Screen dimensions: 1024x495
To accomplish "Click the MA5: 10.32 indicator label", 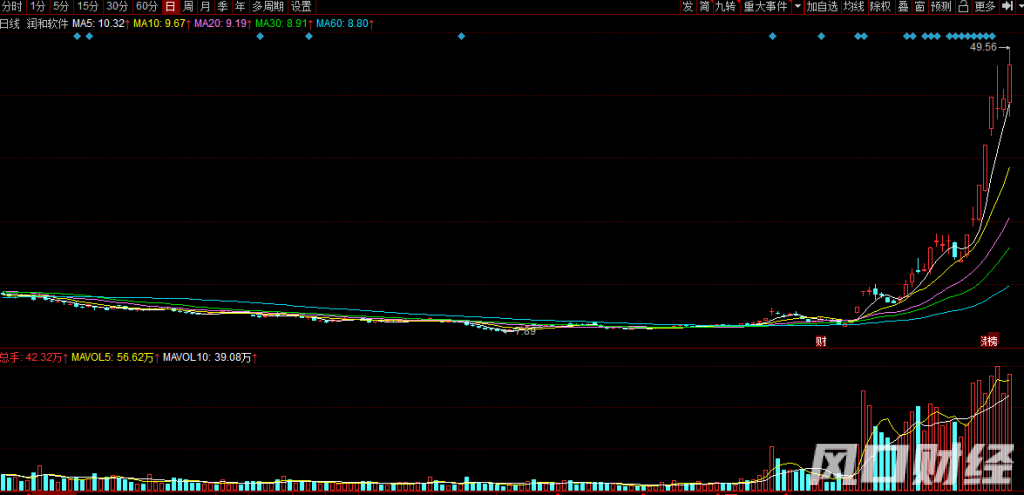I will pos(101,24).
